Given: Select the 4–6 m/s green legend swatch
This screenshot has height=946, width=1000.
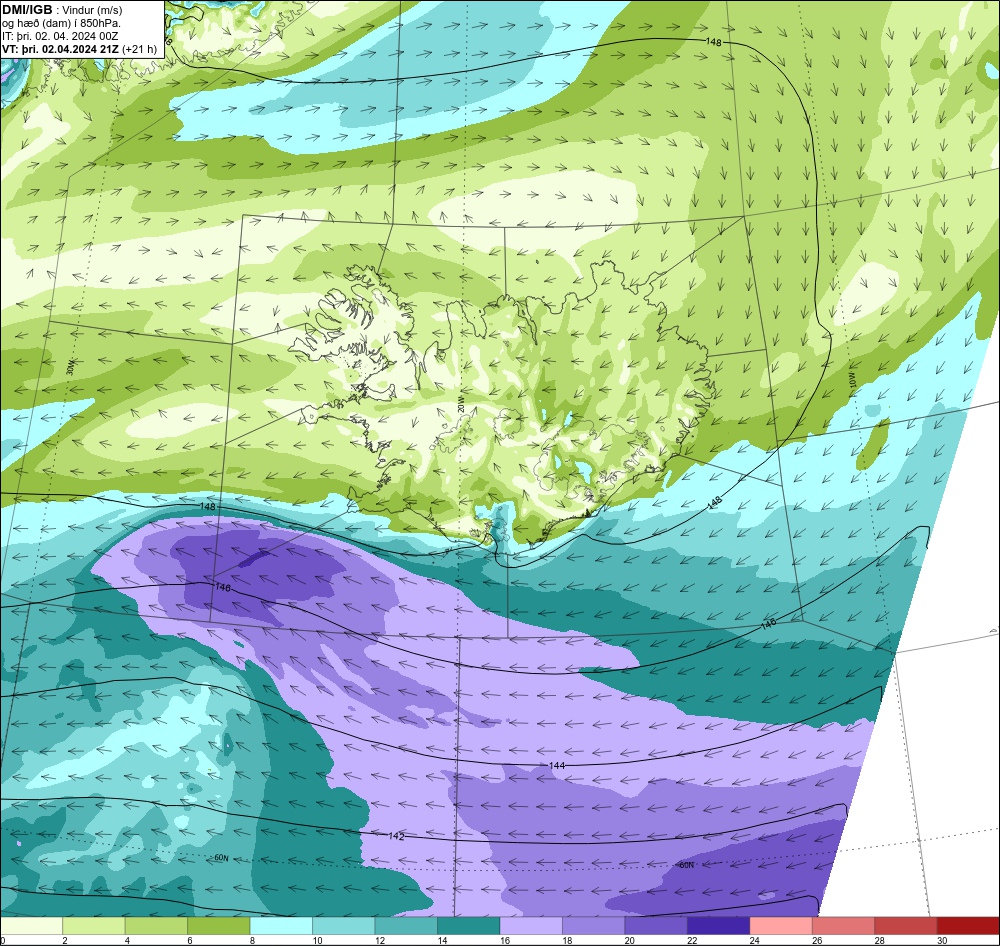Looking at the screenshot, I should (x=156, y=926).
